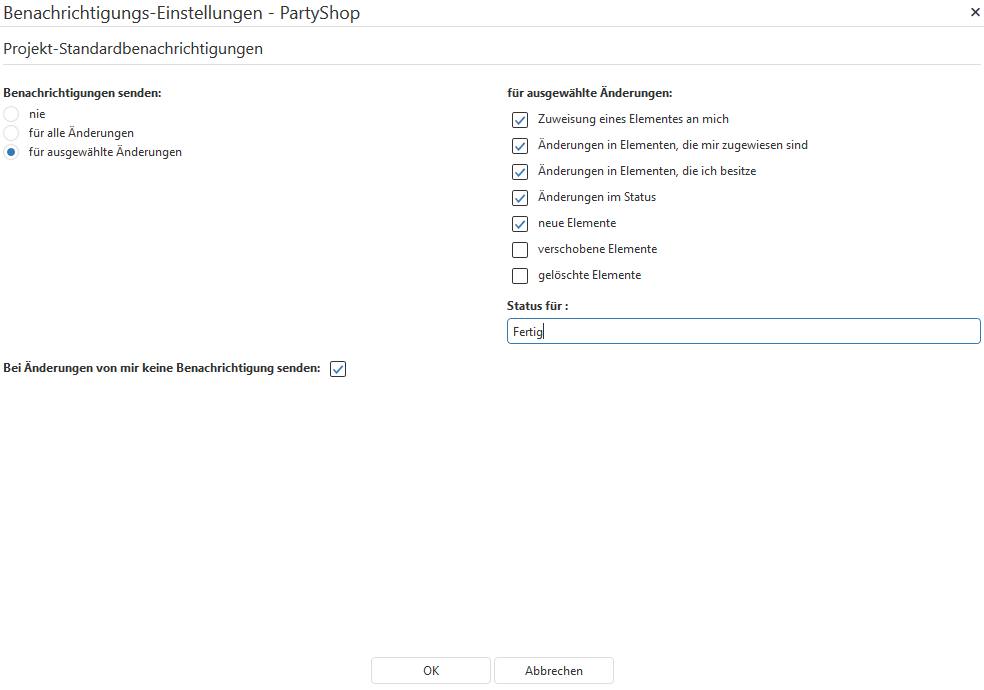The width and height of the screenshot is (984, 690).
Task: Click the dialog title 'Benachrichtigungs-Einstellungen - PartyShop'
Action: click(182, 12)
